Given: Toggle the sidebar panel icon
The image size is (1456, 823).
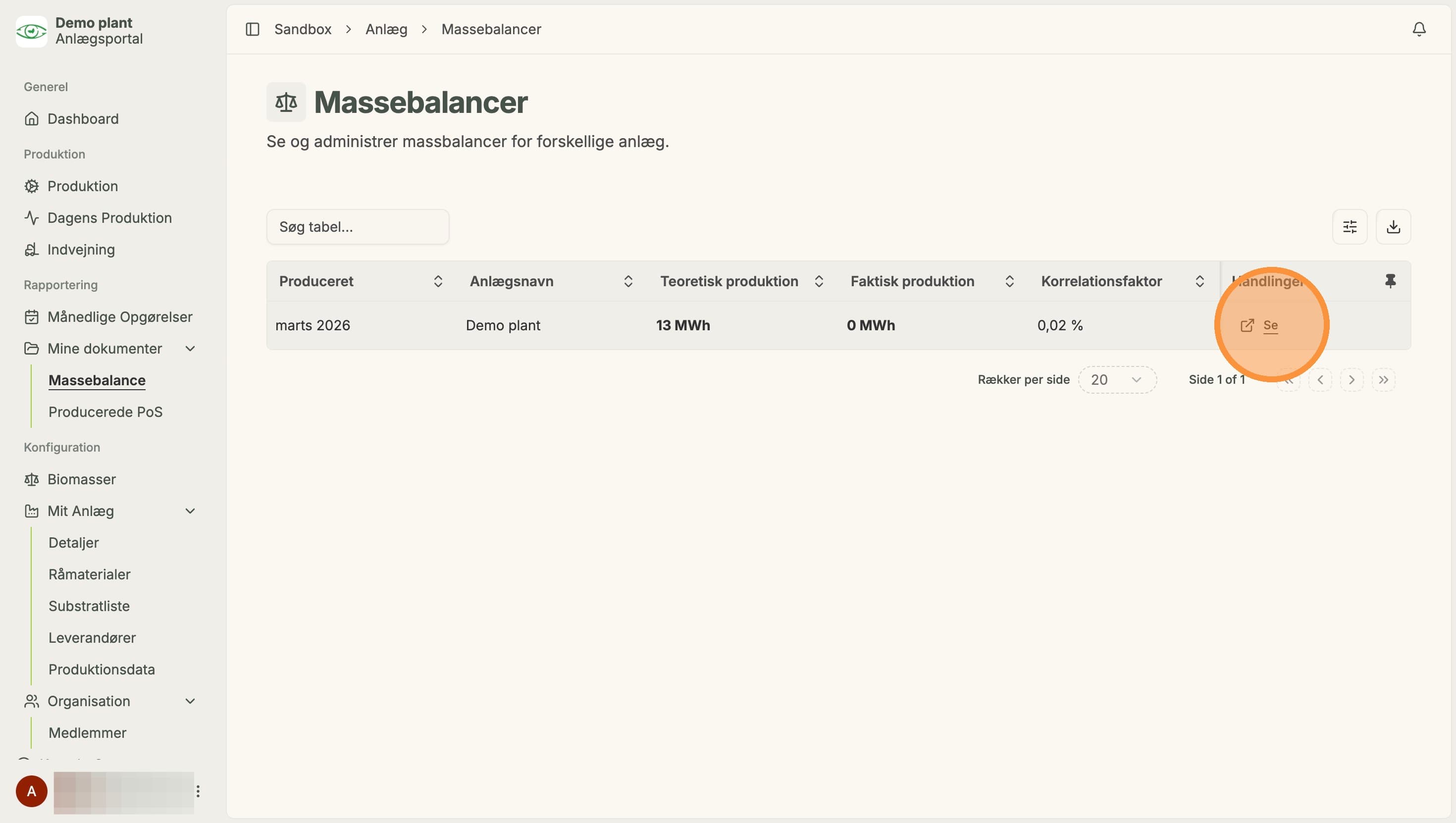Looking at the screenshot, I should 252,29.
